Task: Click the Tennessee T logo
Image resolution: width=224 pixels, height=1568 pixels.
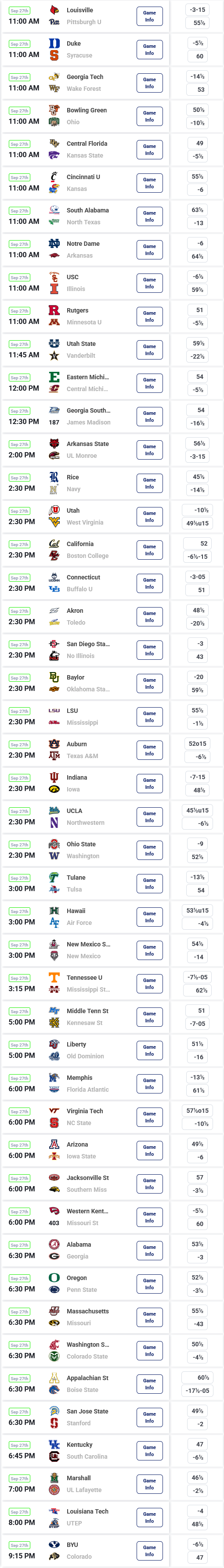Action: tap(54, 978)
